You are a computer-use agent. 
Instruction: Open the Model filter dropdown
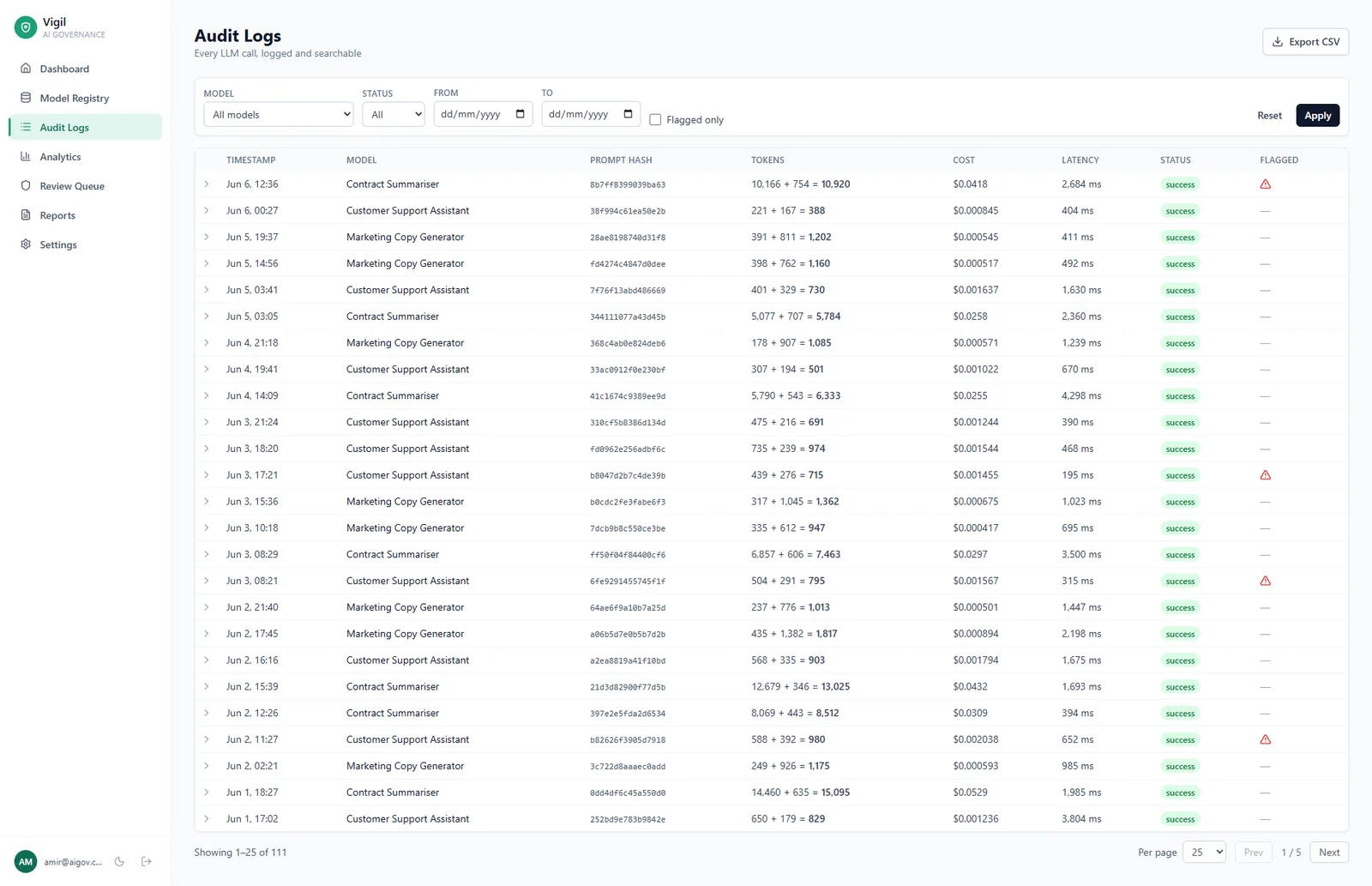(279, 114)
